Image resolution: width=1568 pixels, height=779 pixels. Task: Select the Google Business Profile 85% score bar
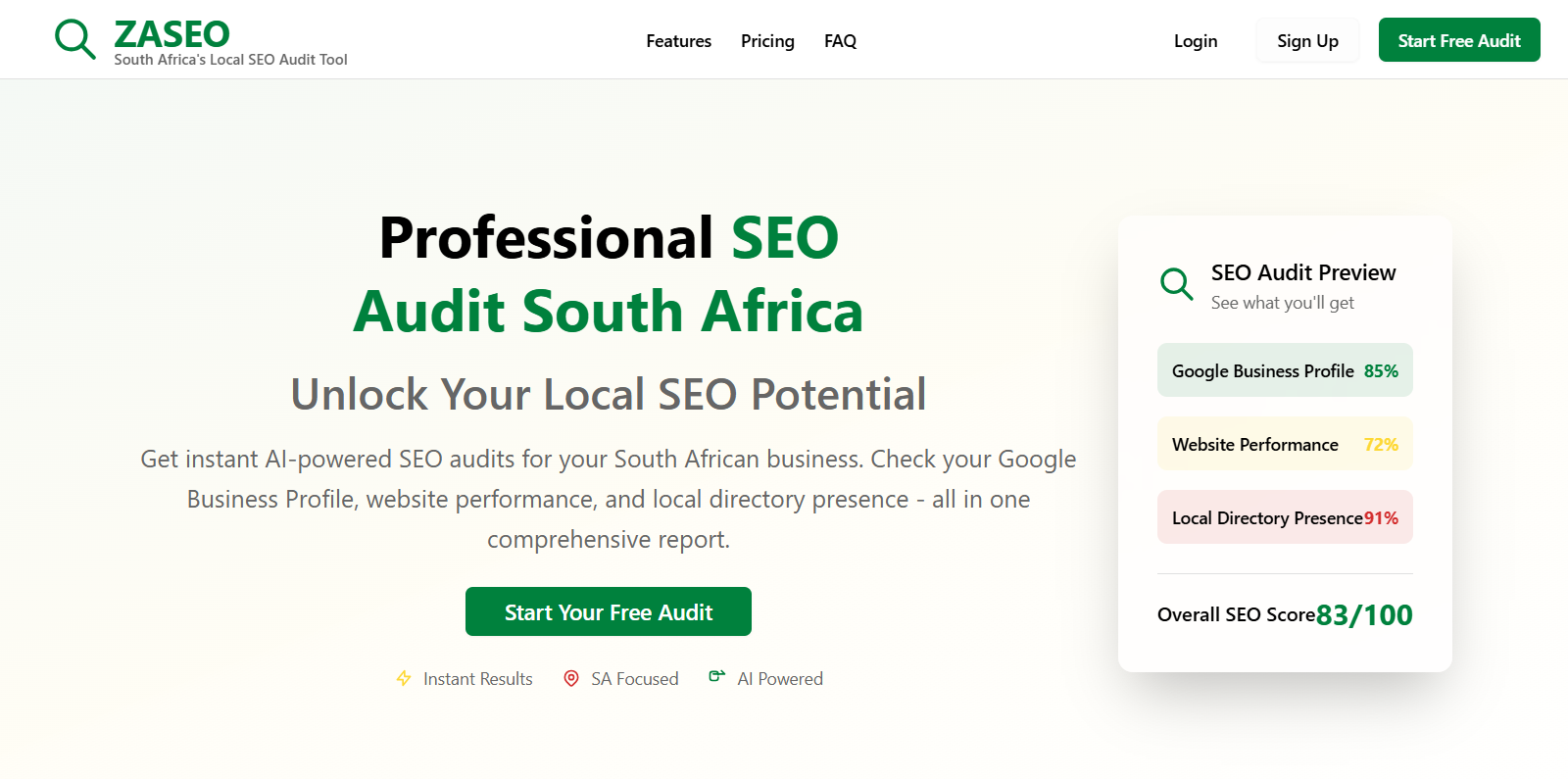pos(1284,370)
